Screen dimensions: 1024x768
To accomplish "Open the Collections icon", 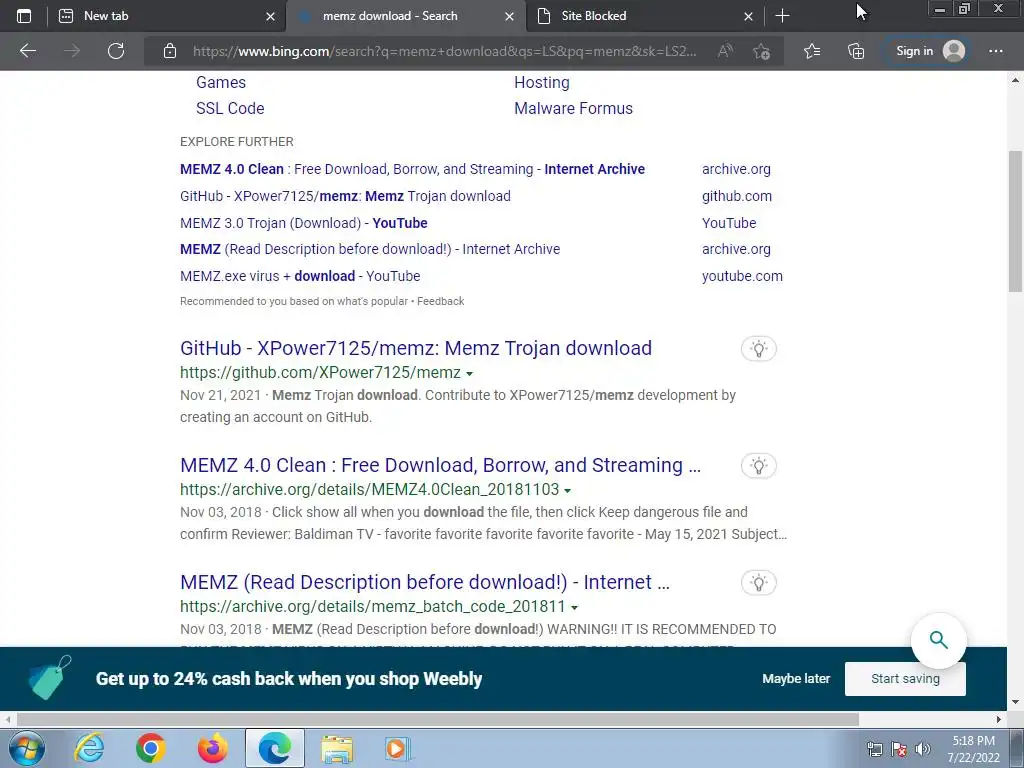I will coord(856,51).
